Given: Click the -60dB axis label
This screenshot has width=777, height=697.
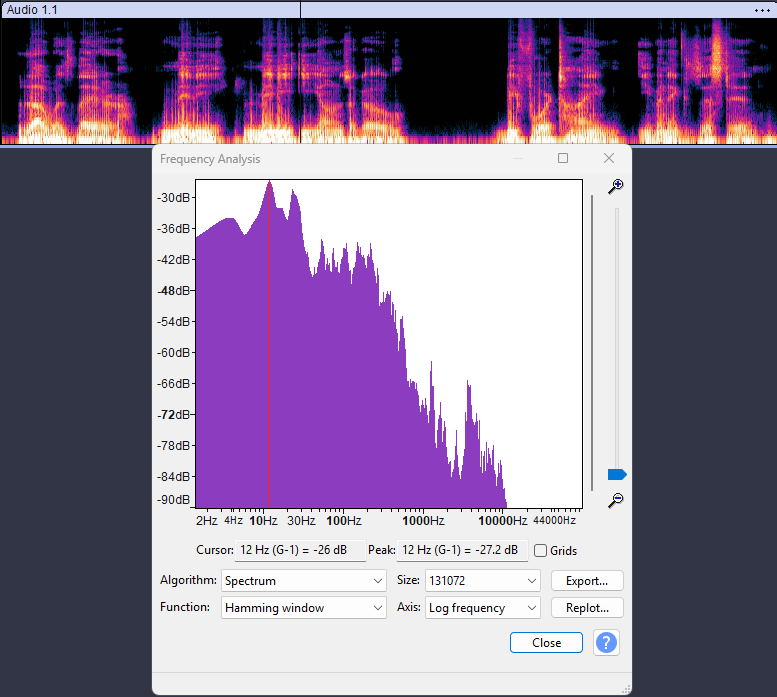Looking at the screenshot, I should click(173, 353).
